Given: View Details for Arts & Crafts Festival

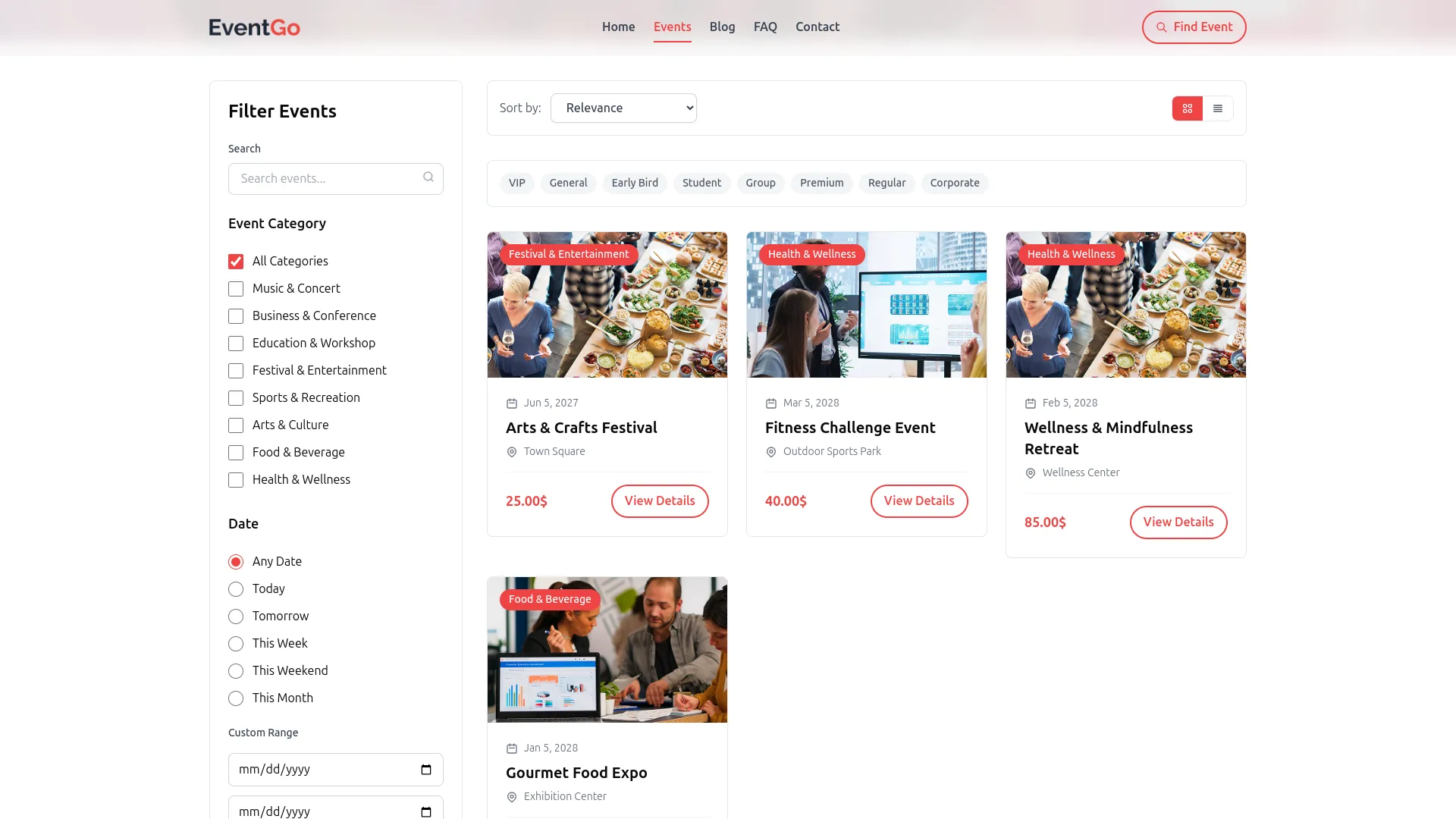Looking at the screenshot, I should coord(660,501).
